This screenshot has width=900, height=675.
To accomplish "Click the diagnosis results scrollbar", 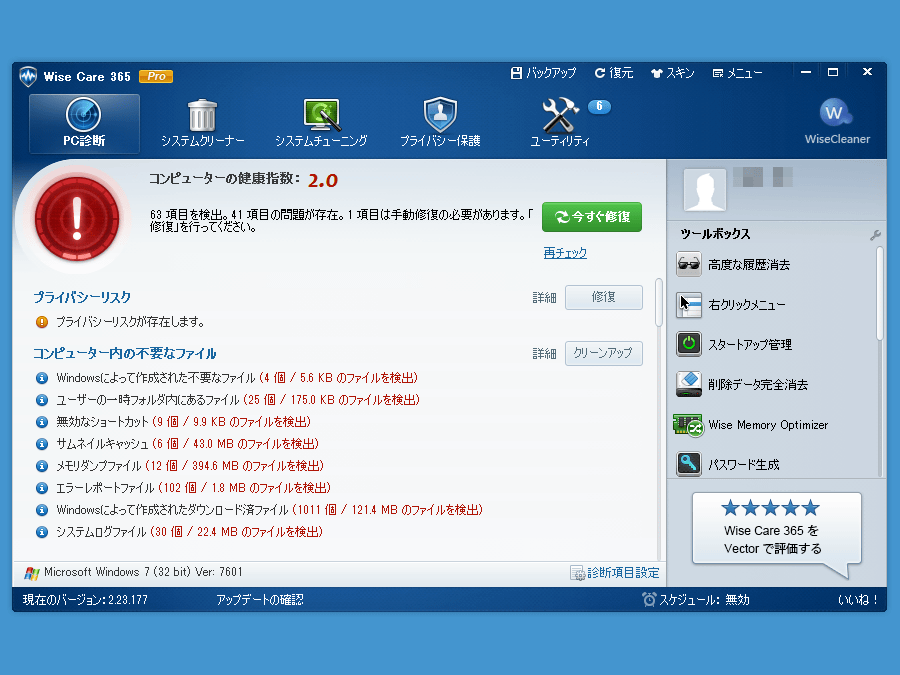I will pos(658,302).
